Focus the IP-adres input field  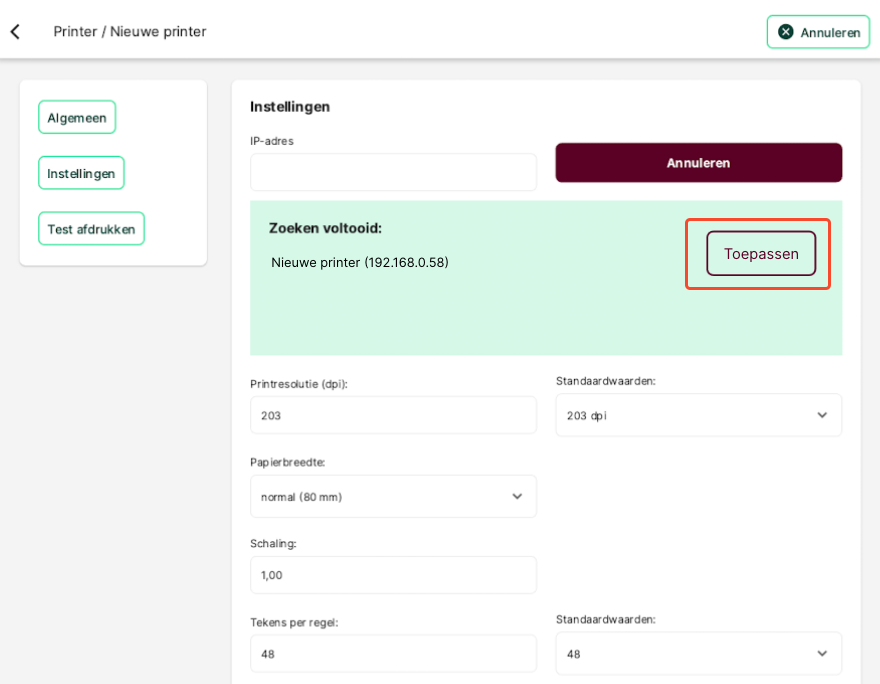[x=393, y=172]
